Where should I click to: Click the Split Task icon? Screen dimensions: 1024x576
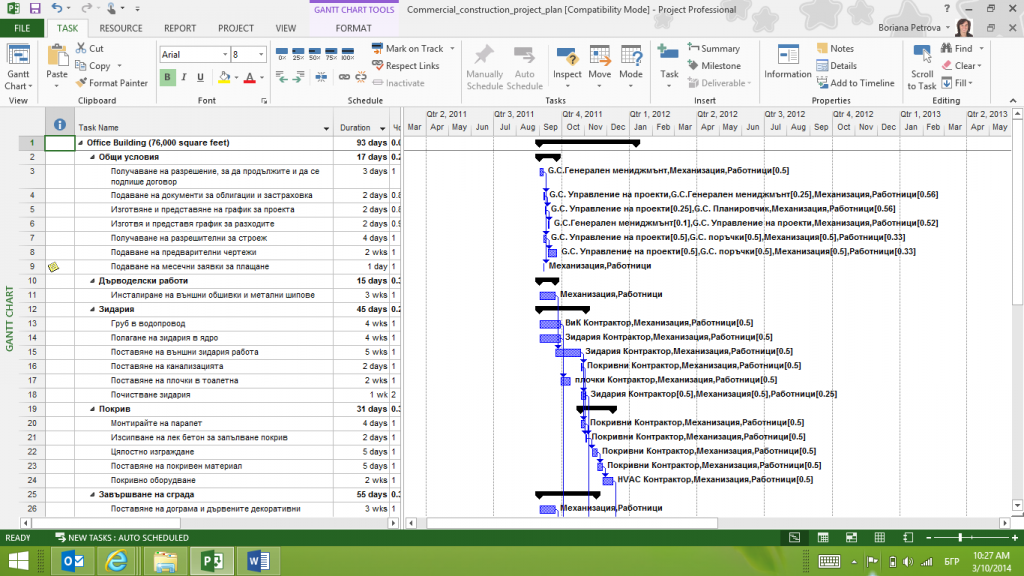tap(321, 77)
